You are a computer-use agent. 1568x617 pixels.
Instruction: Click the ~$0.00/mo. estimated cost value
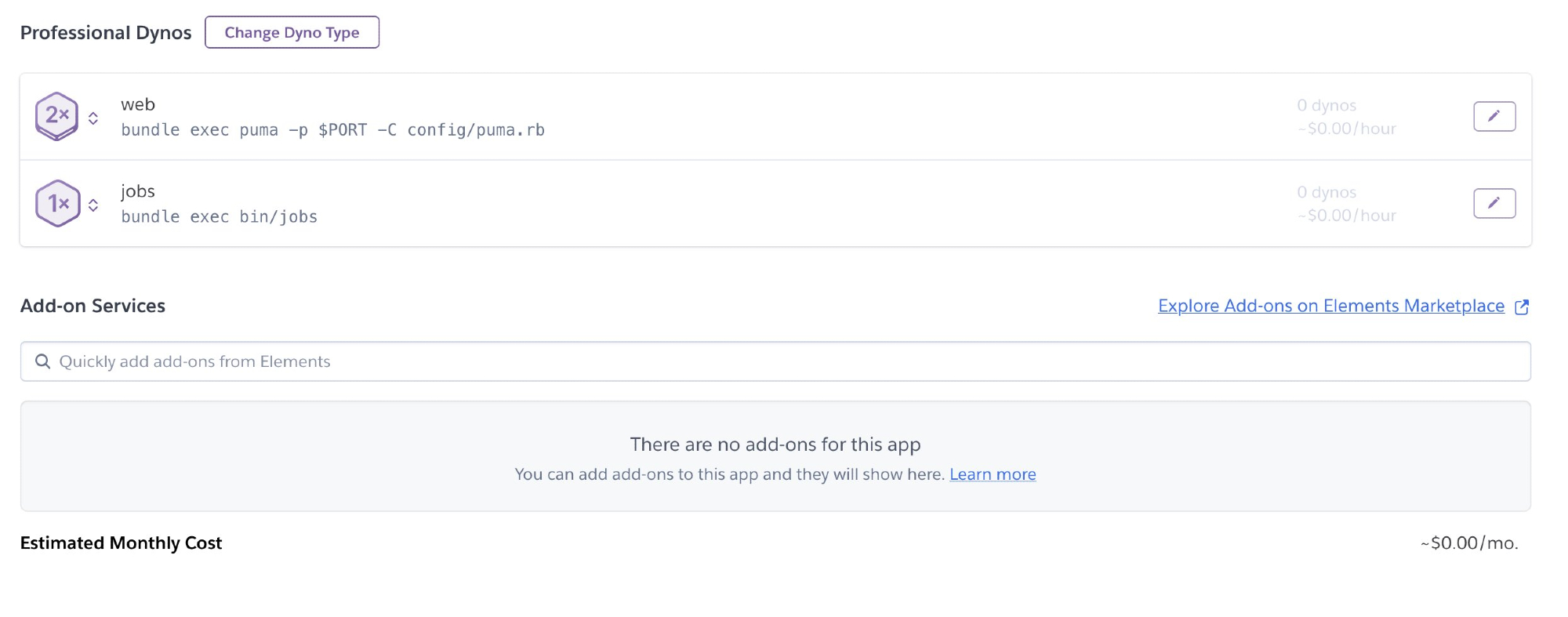[x=1469, y=543]
